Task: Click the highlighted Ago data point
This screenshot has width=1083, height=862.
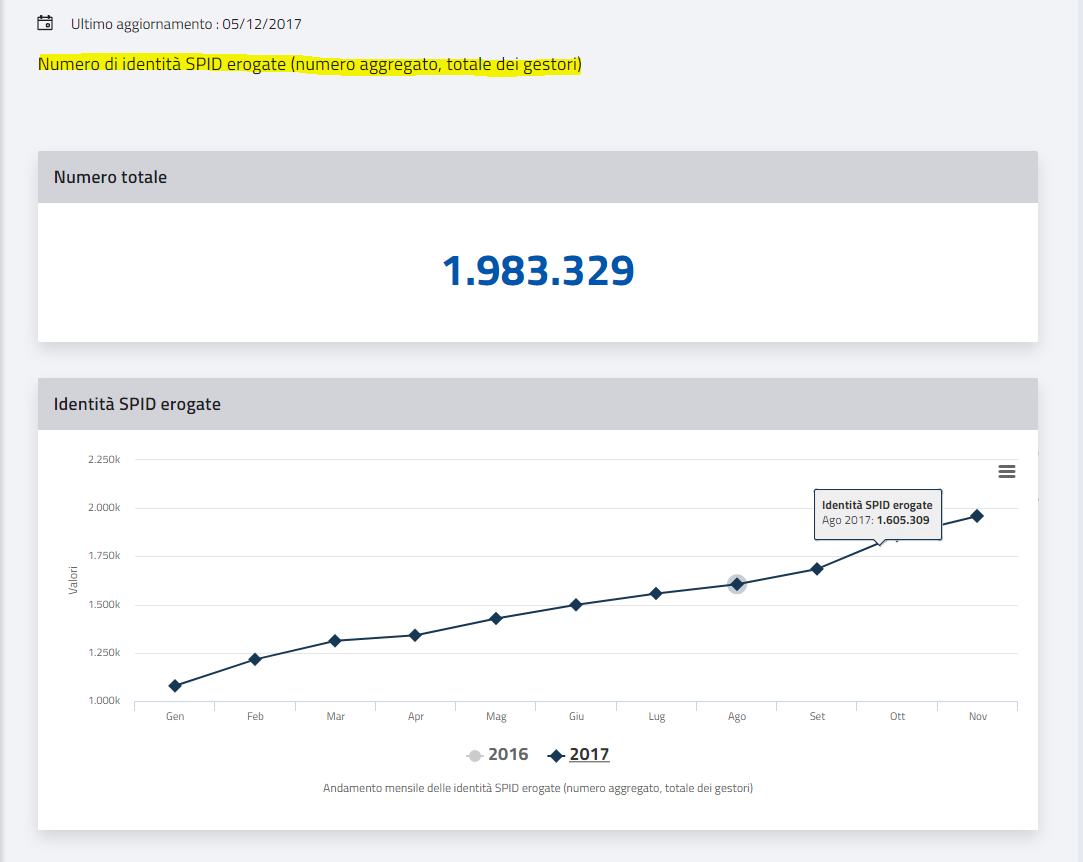Action: 737,584
